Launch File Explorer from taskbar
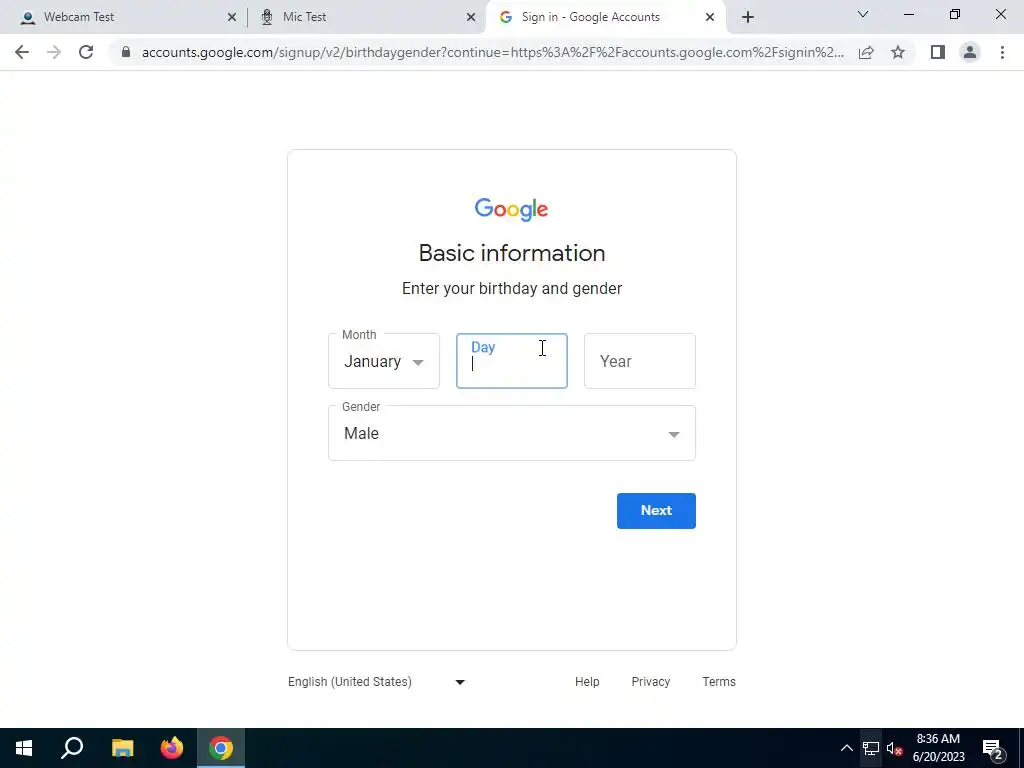Screen dimensions: 1024x768 point(122,748)
